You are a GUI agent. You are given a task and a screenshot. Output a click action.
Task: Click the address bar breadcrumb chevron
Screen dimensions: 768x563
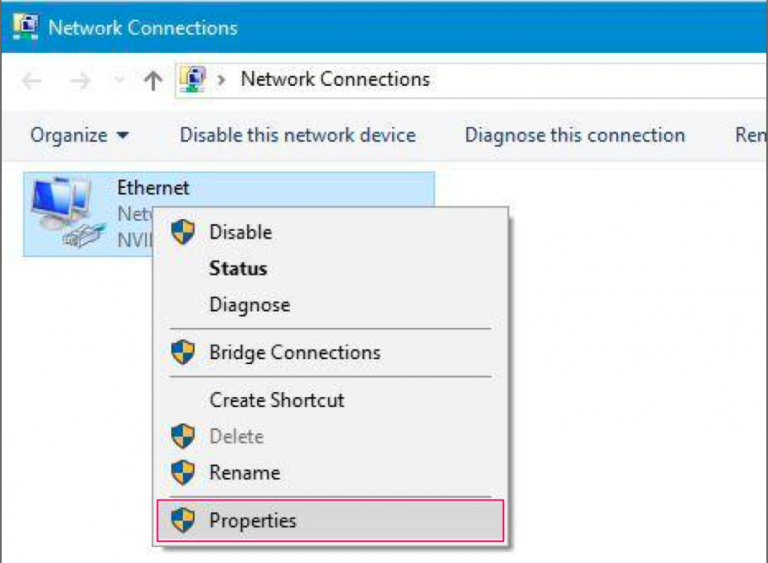[221, 80]
